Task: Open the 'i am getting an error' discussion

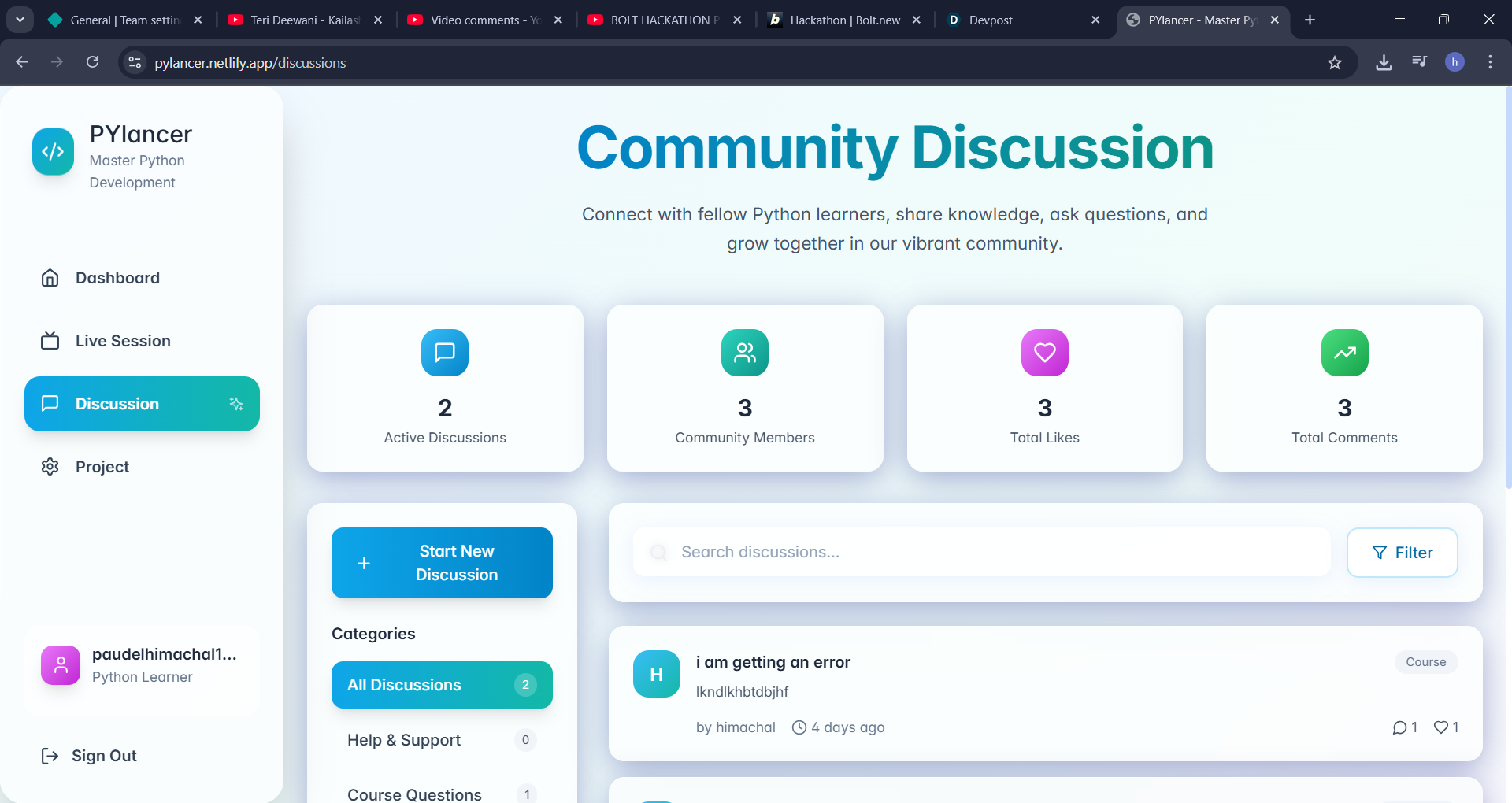Action: pos(773,662)
